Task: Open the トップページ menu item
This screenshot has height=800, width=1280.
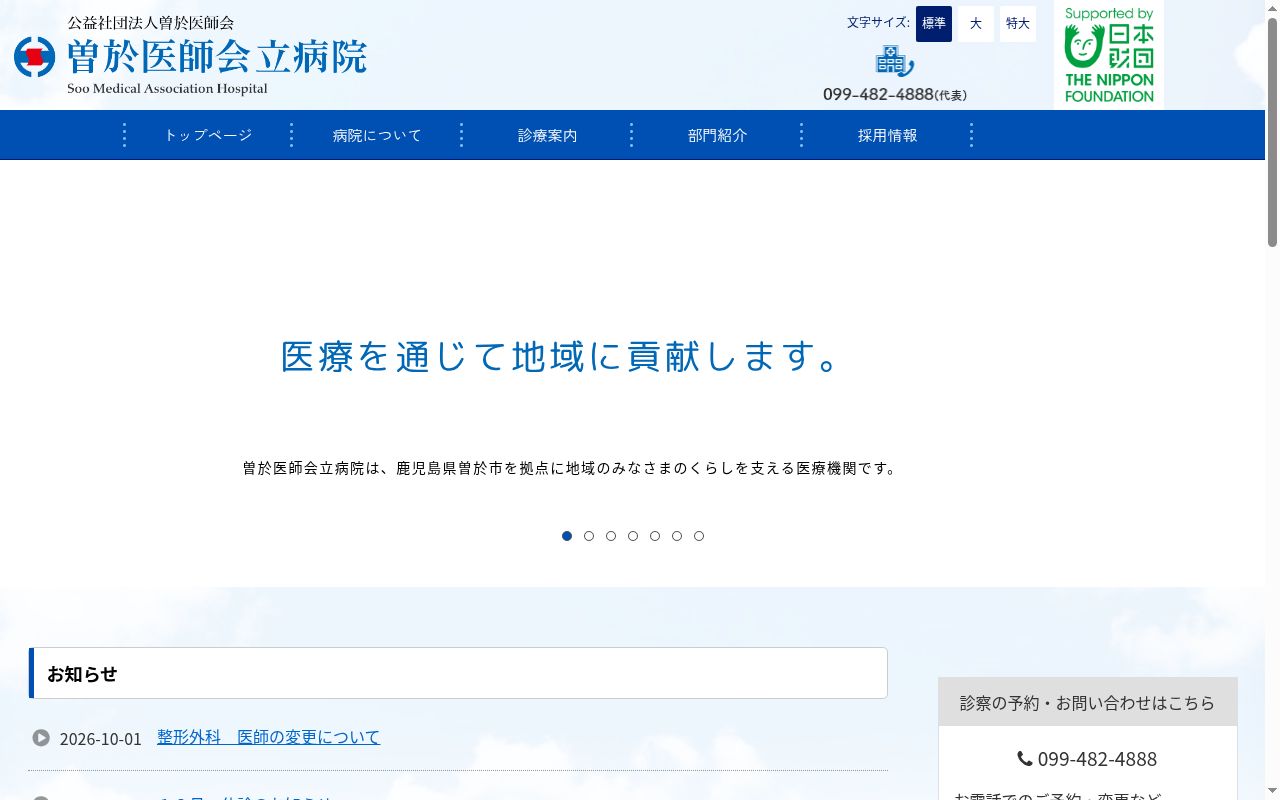Action: [x=208, y=135]
